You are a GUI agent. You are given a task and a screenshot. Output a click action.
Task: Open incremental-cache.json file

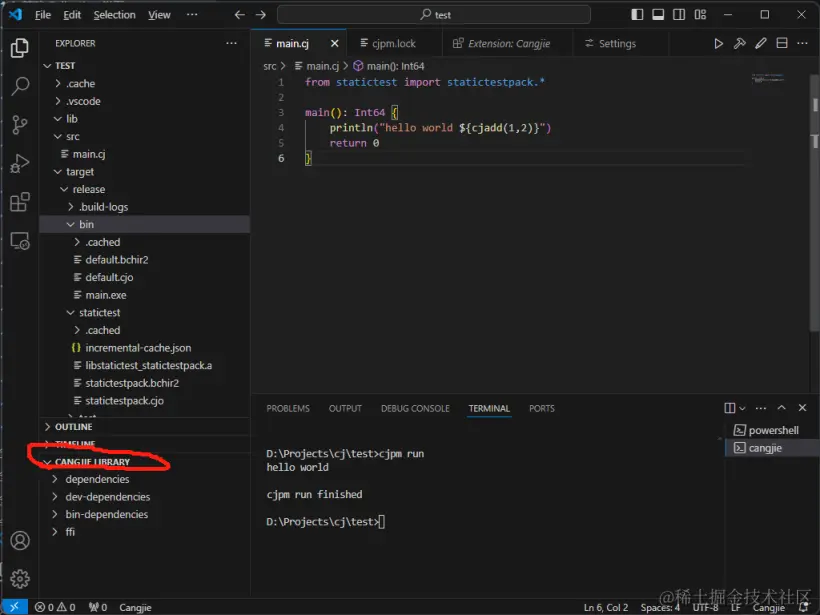pyautogui.click(x=138, y=348)
